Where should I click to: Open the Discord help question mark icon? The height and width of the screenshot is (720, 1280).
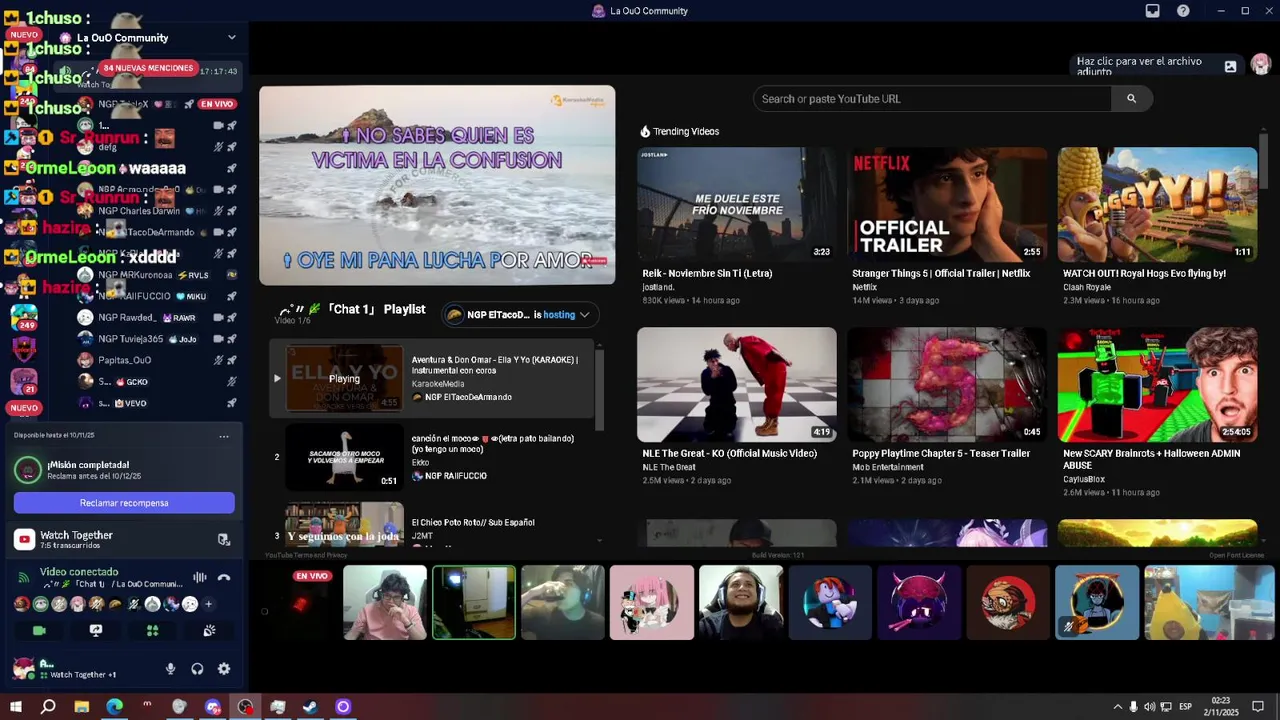pyautogui.click(x=1183, y=11)
